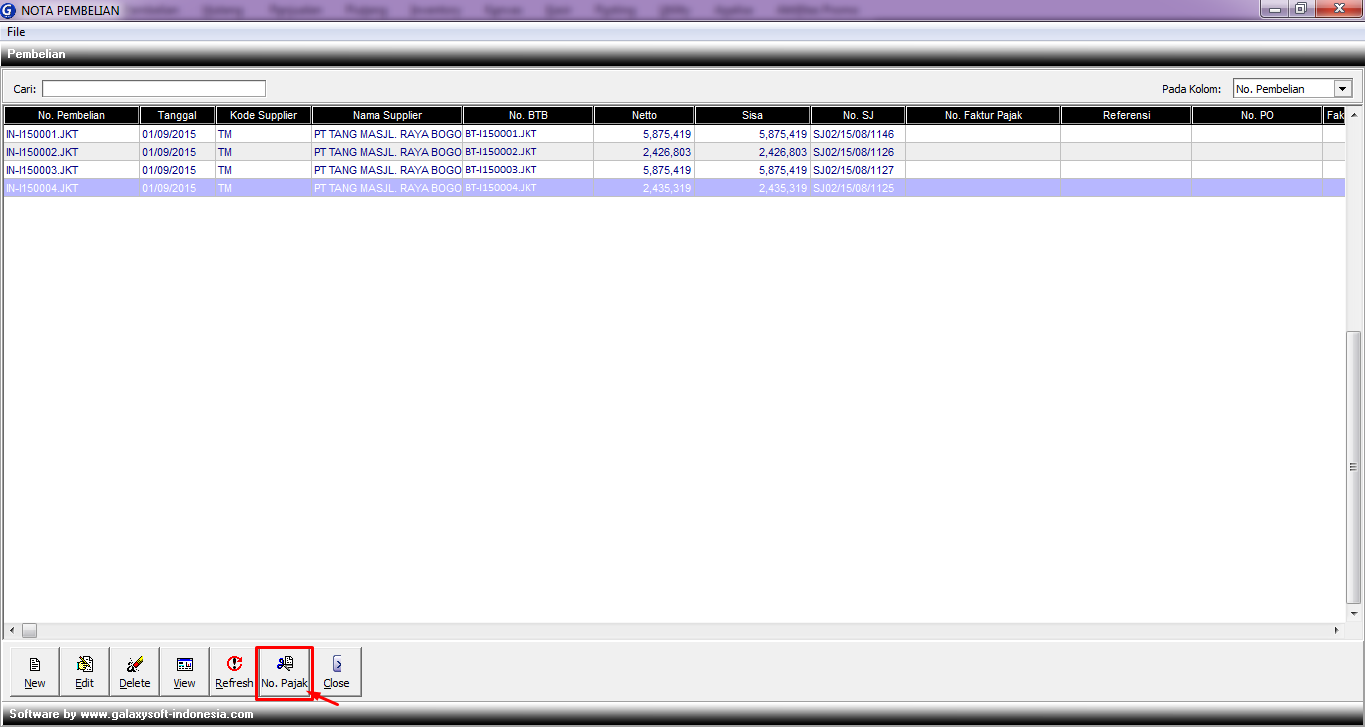Screen dimensions: 1365x728
Task: Expand the Pada Kolom dropdown
Action: pos(1342,89)
